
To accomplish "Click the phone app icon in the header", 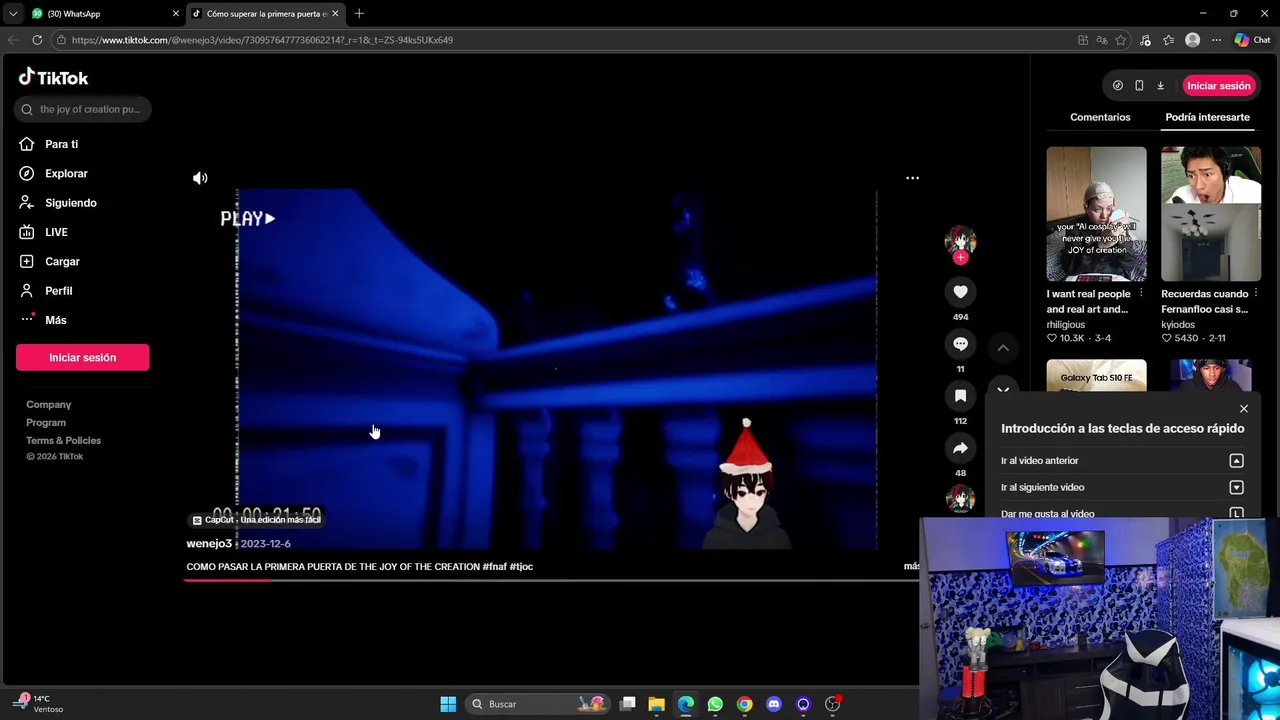I will pyautogui.click(x=1139, y=86).
